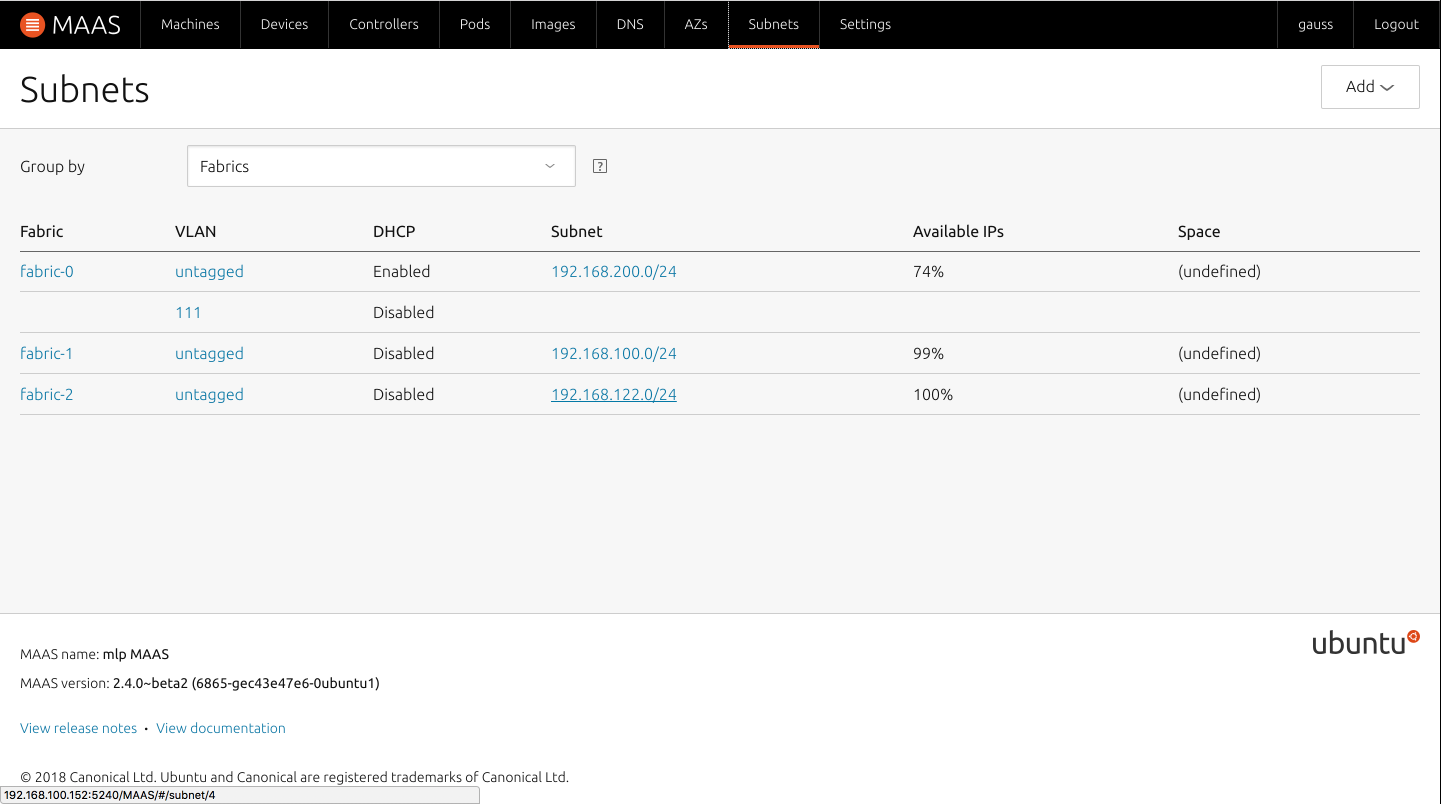Screen dimensions: 1441x804
Task: Click View documentation link
Action: [x=221, y=728]
